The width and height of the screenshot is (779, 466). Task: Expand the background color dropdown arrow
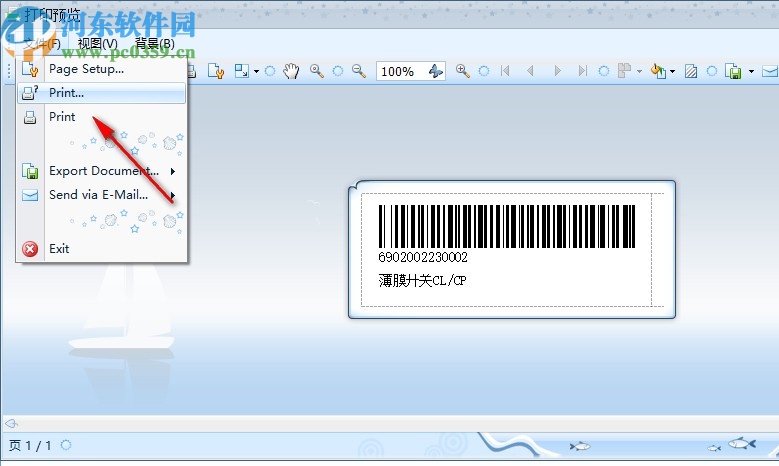point(672,72)
